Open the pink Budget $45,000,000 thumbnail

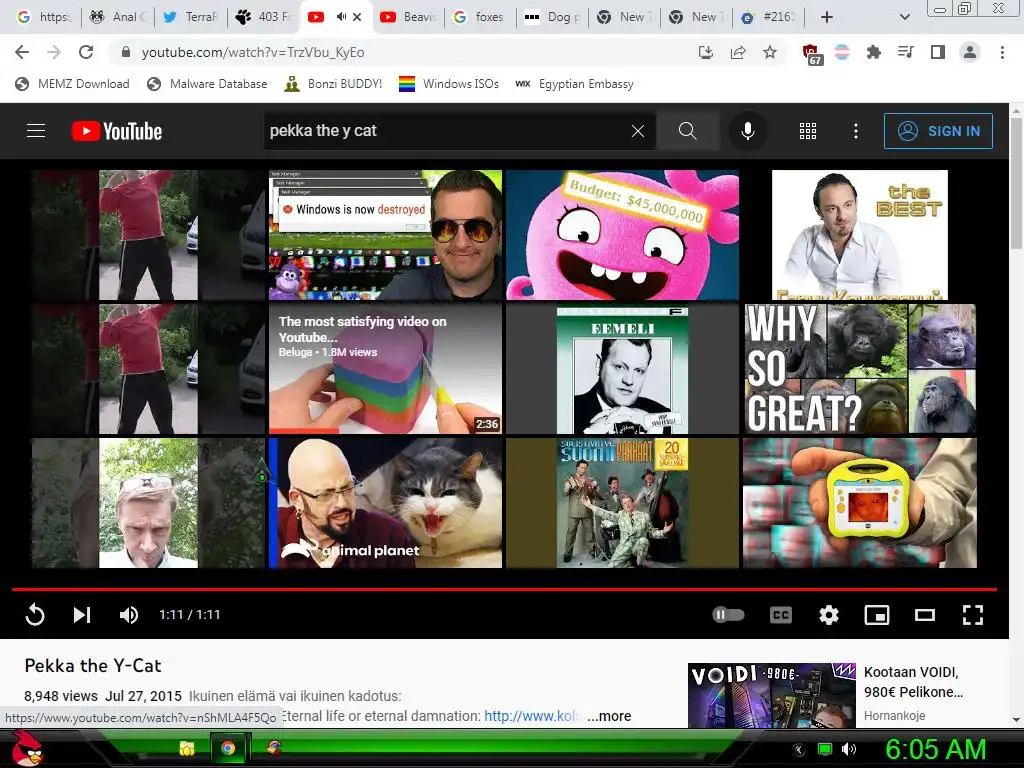(x=622, y=235)
